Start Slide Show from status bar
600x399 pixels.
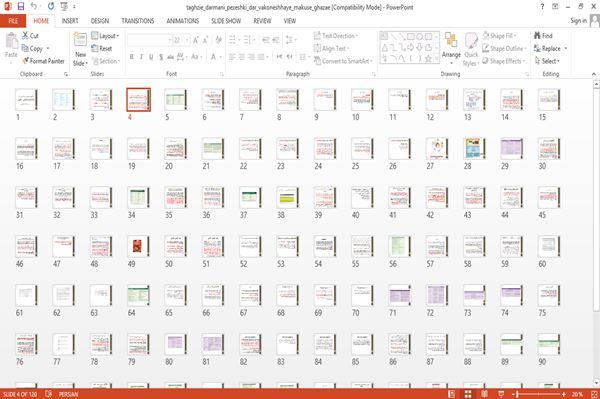(501, 394)
